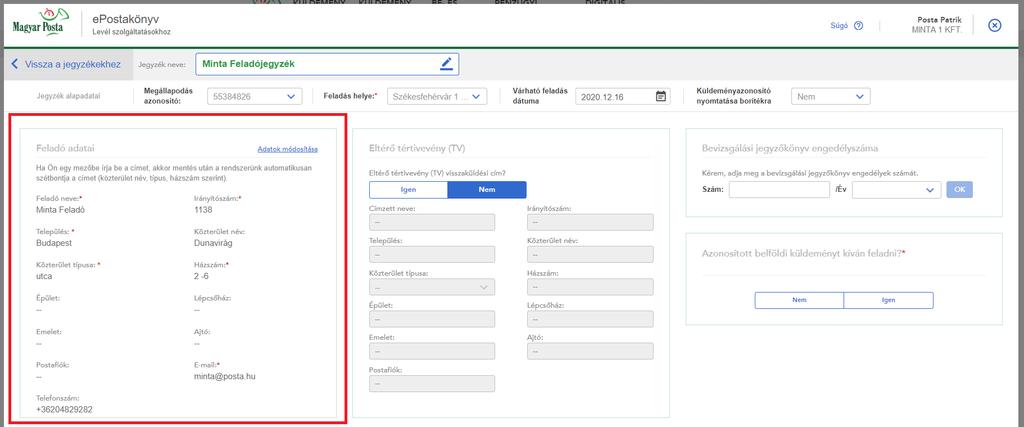Open the TV Közterület típusa dropdown
Image resolution: width=1024 pixels, height=427 pixels.
click(x=432, y=287)
